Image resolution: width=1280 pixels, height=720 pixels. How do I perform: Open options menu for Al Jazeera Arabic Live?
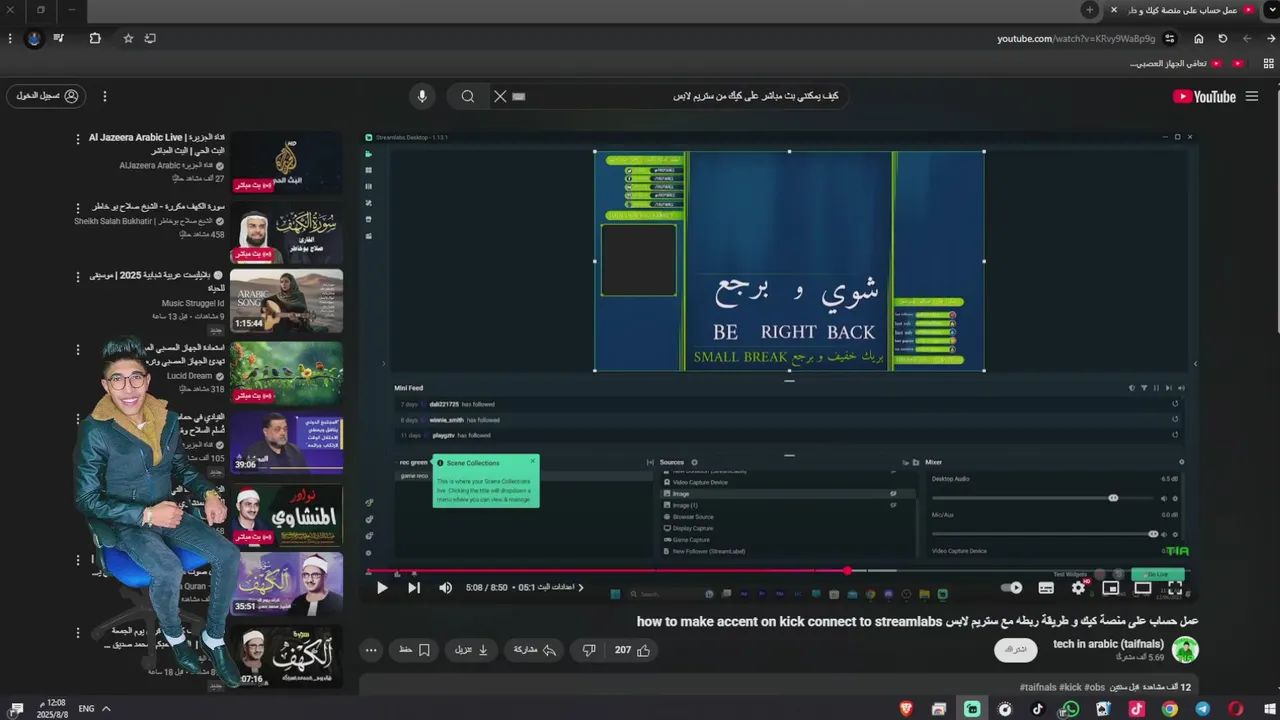click(x=78, y=139)
